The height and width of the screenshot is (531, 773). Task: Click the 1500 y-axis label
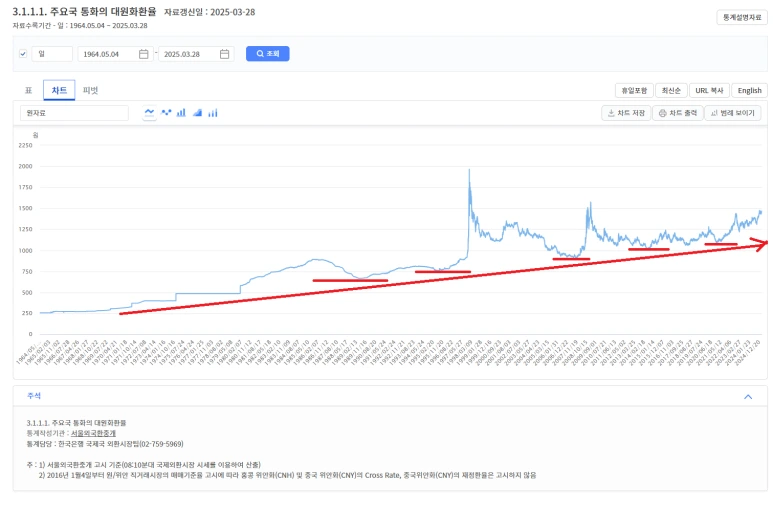[x=25, y=208]
